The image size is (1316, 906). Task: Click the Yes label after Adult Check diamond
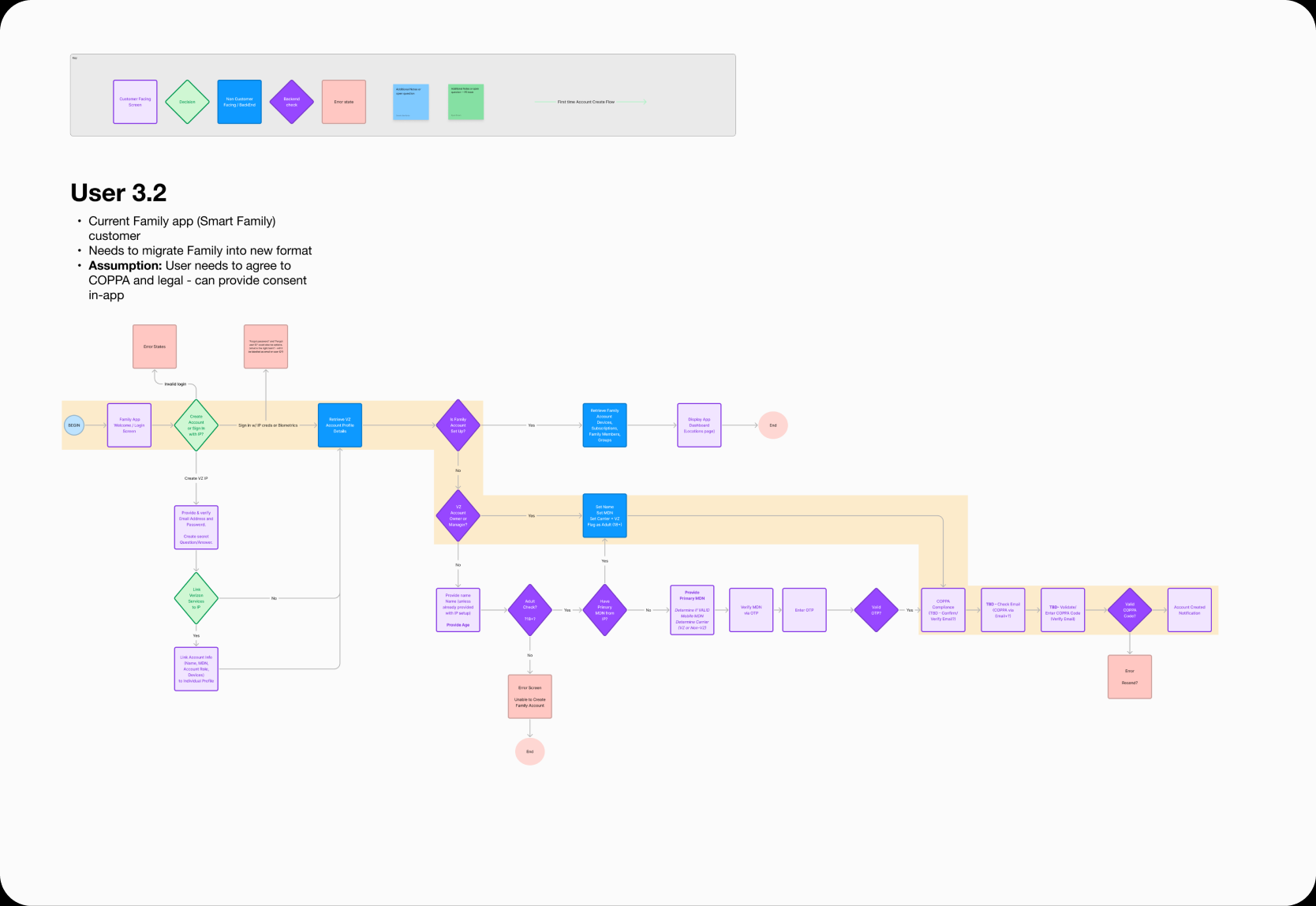tap(567, 610)
